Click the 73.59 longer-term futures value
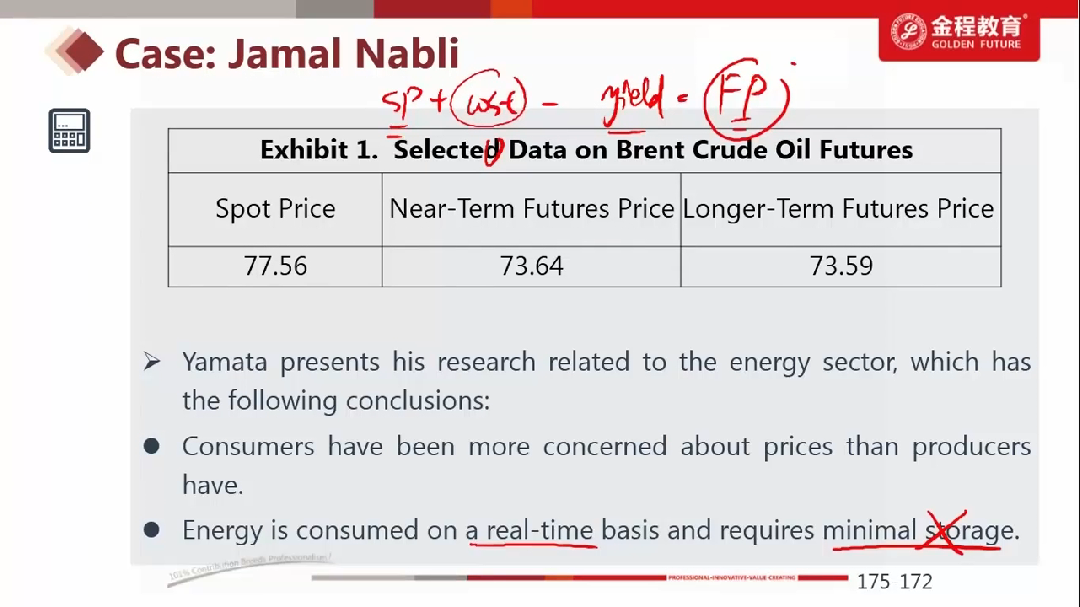This screenshot has height=607, width=1080. (x=840, y=266)
